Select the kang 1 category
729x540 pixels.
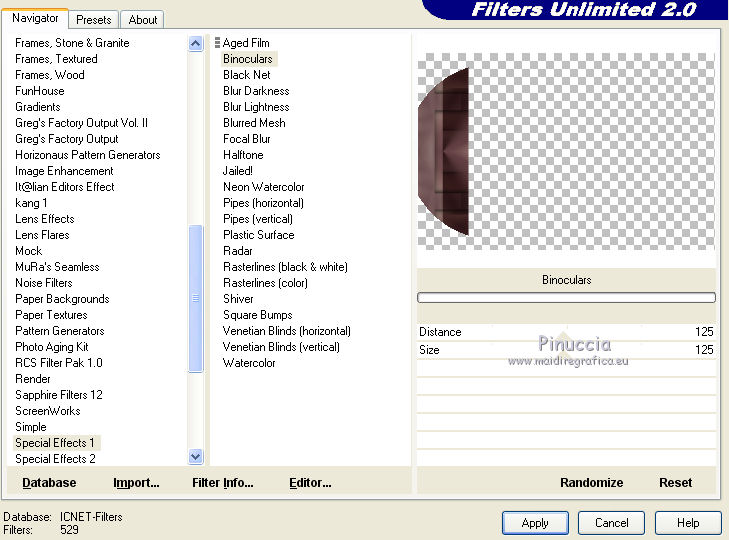coord(31,203)
